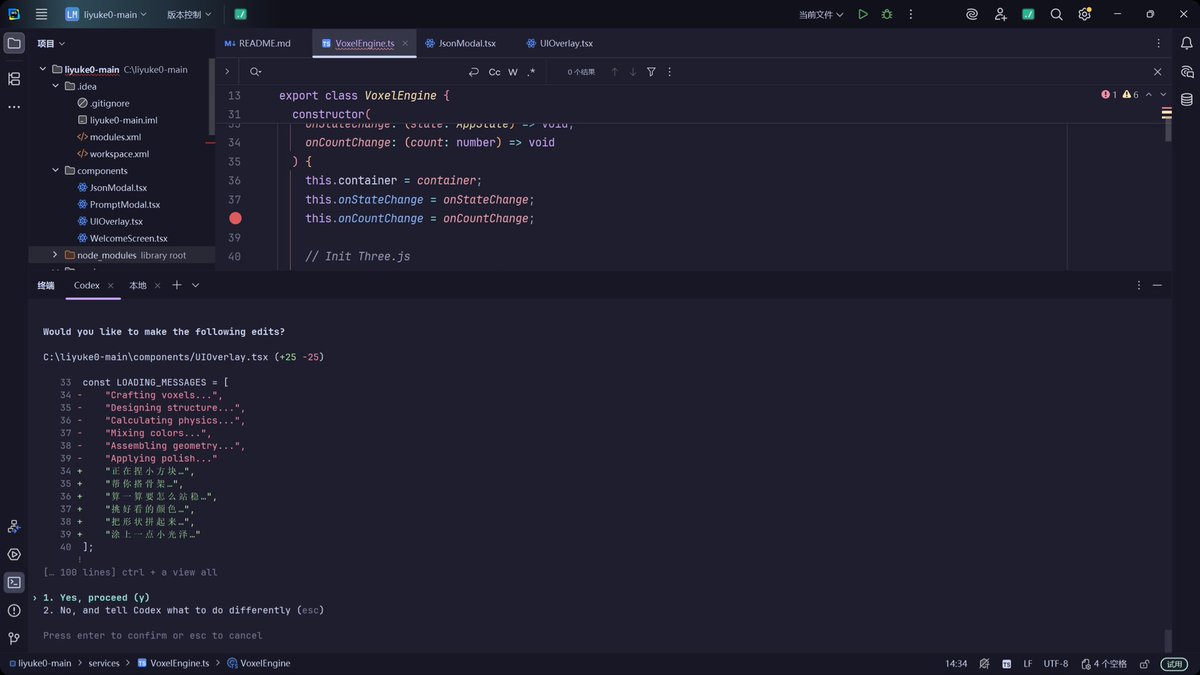Open the main hamburger menu
This screenshot has height=675, width=1200.
[41, 14]
